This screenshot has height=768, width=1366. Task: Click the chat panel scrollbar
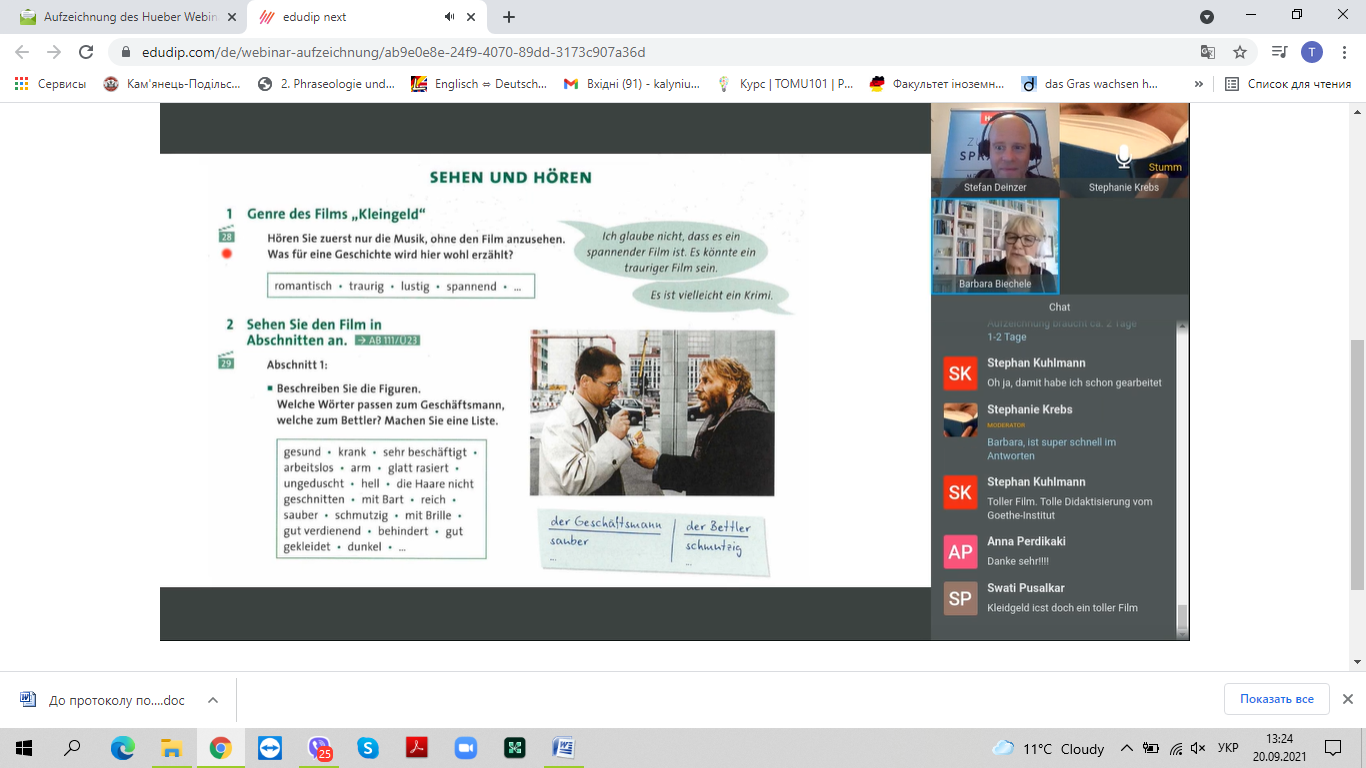pos(1182,480)
